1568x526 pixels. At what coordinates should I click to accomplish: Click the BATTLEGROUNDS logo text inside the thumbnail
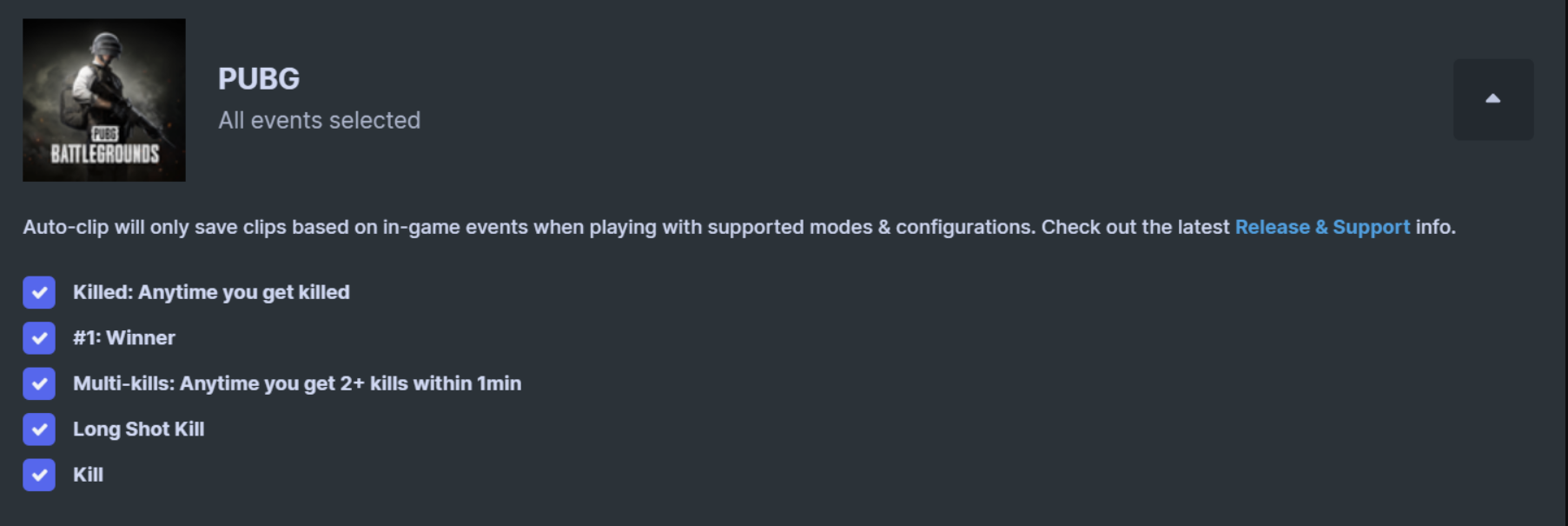coord(104,154)
